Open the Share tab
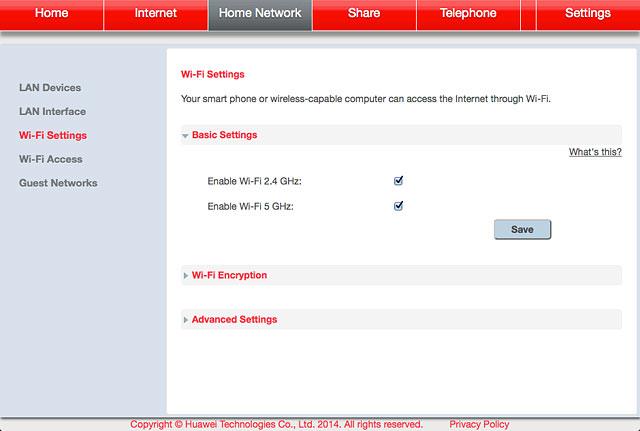Viewport: 640px width, 431px height. click(x=364, y=14)
